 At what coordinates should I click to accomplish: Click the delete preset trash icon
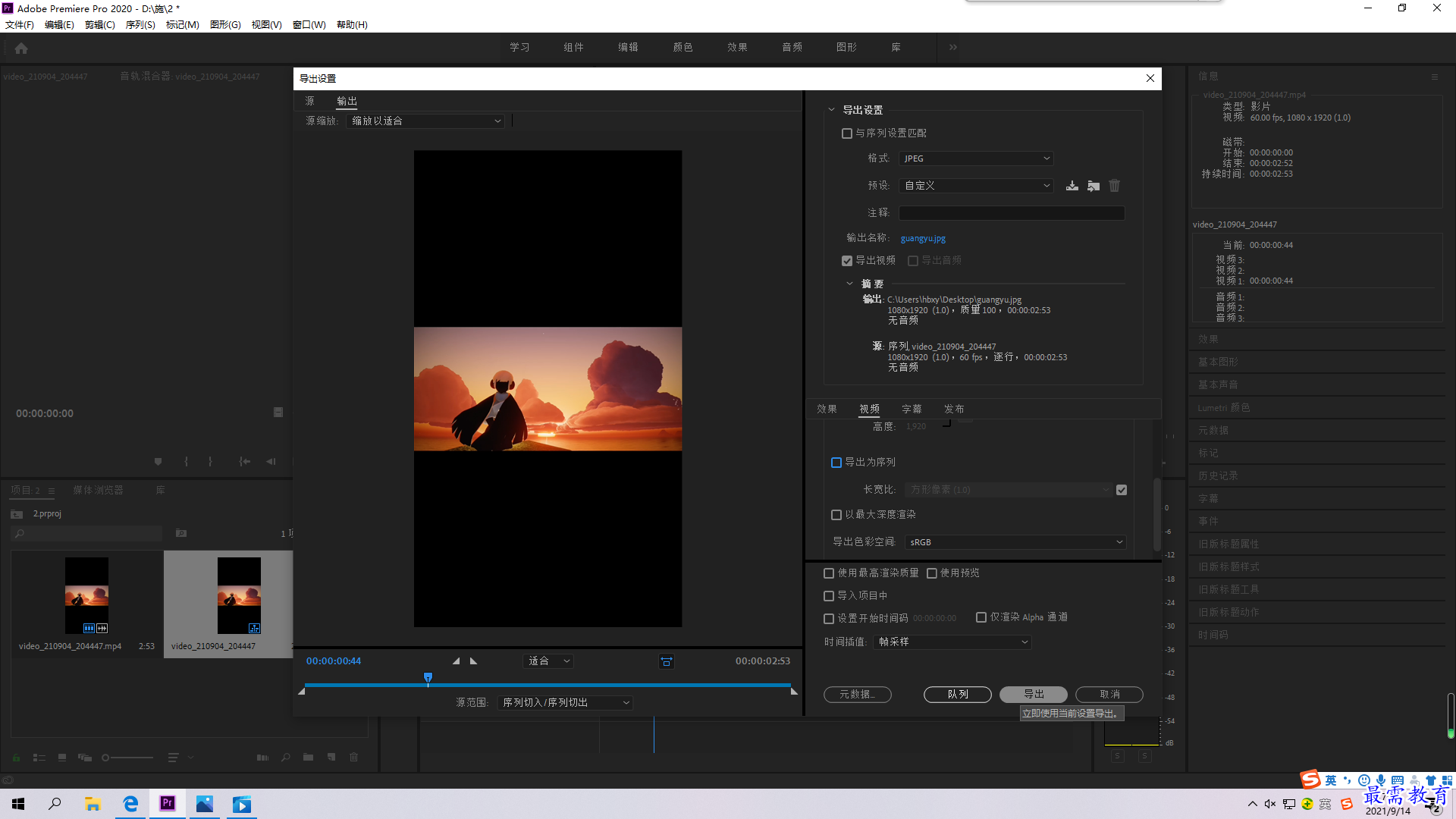[x=1114, y=186]
